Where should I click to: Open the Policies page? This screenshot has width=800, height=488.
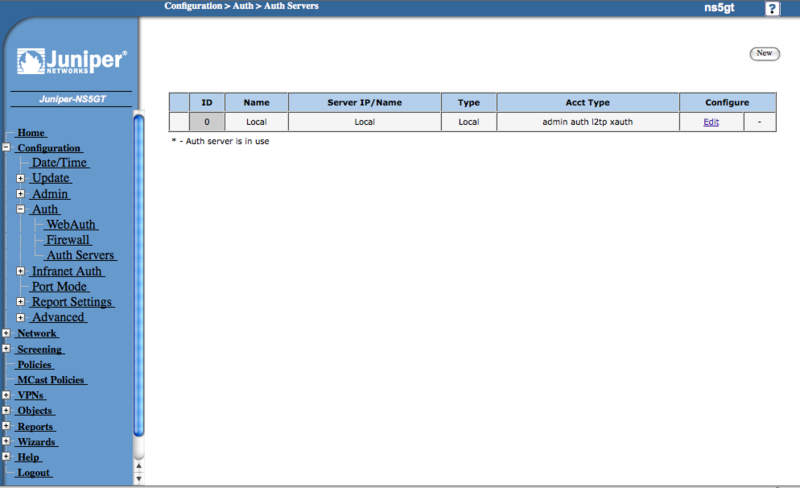(34, 364)
